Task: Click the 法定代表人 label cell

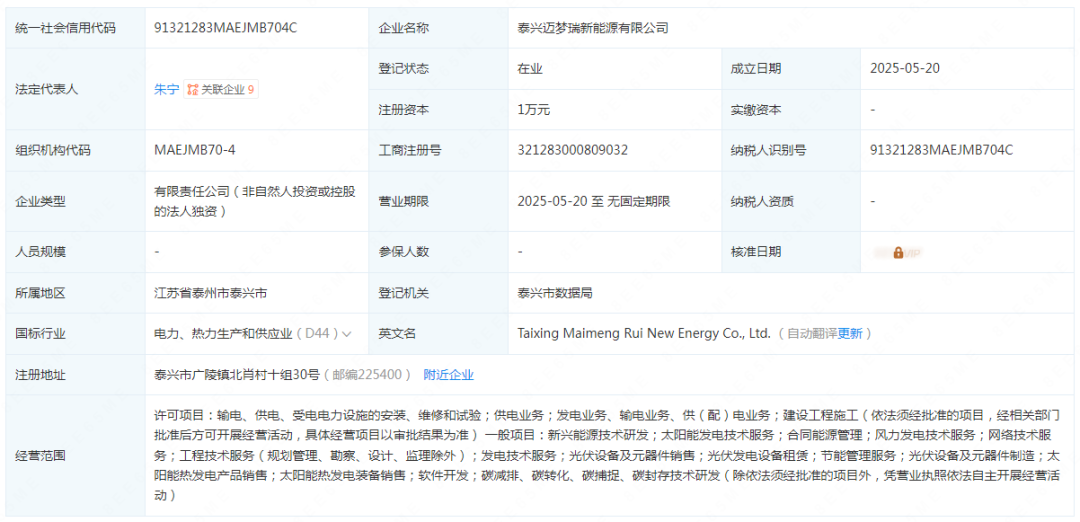Action: coord(76,89)
